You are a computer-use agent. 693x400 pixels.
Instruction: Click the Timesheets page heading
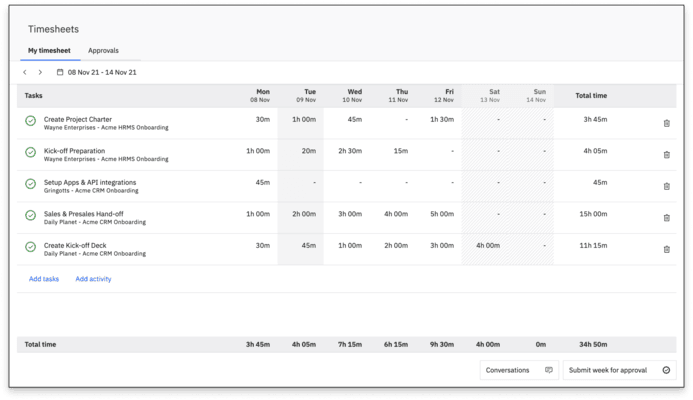coord(53,29)
